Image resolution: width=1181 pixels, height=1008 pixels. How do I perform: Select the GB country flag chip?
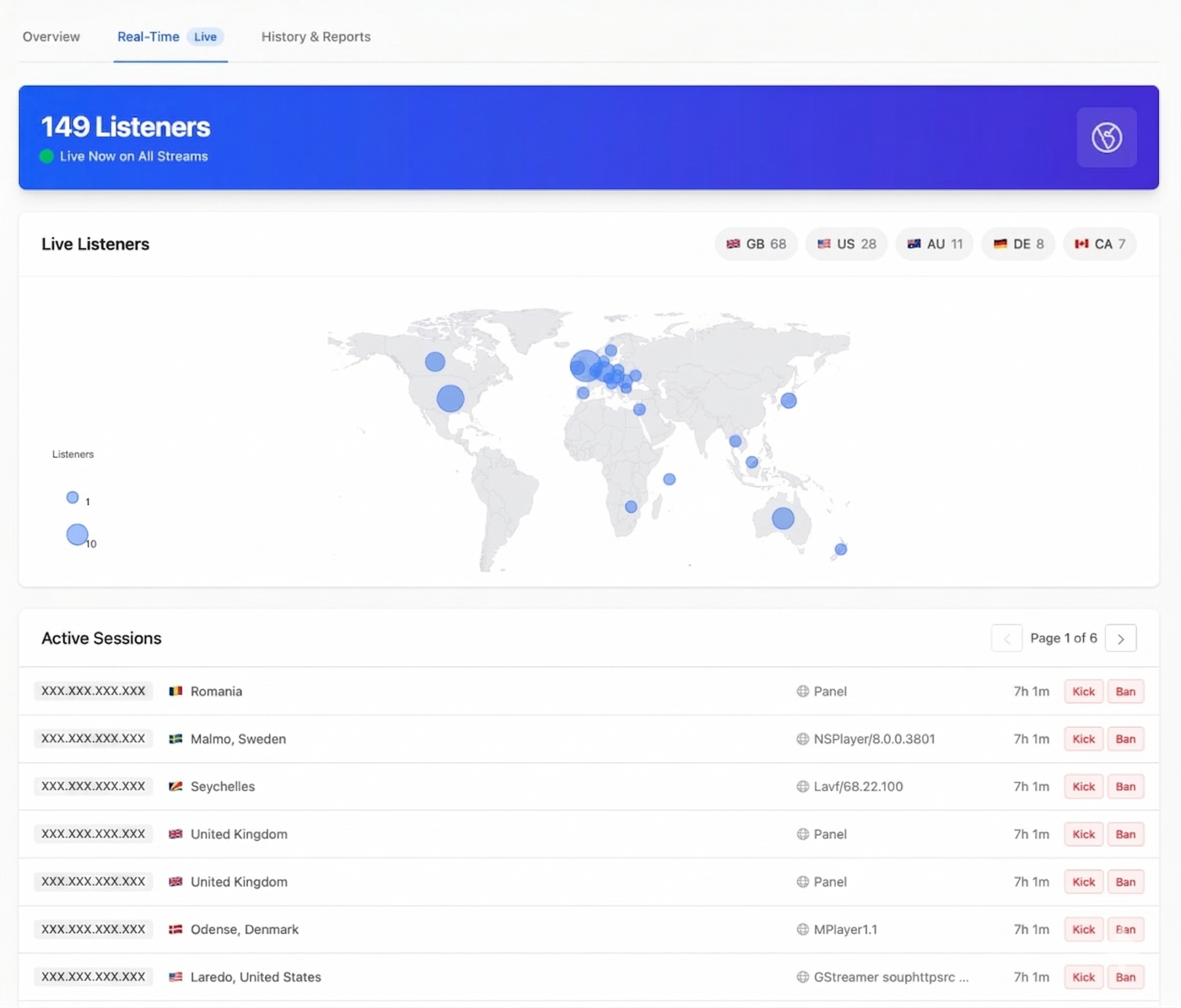[756, 244]
